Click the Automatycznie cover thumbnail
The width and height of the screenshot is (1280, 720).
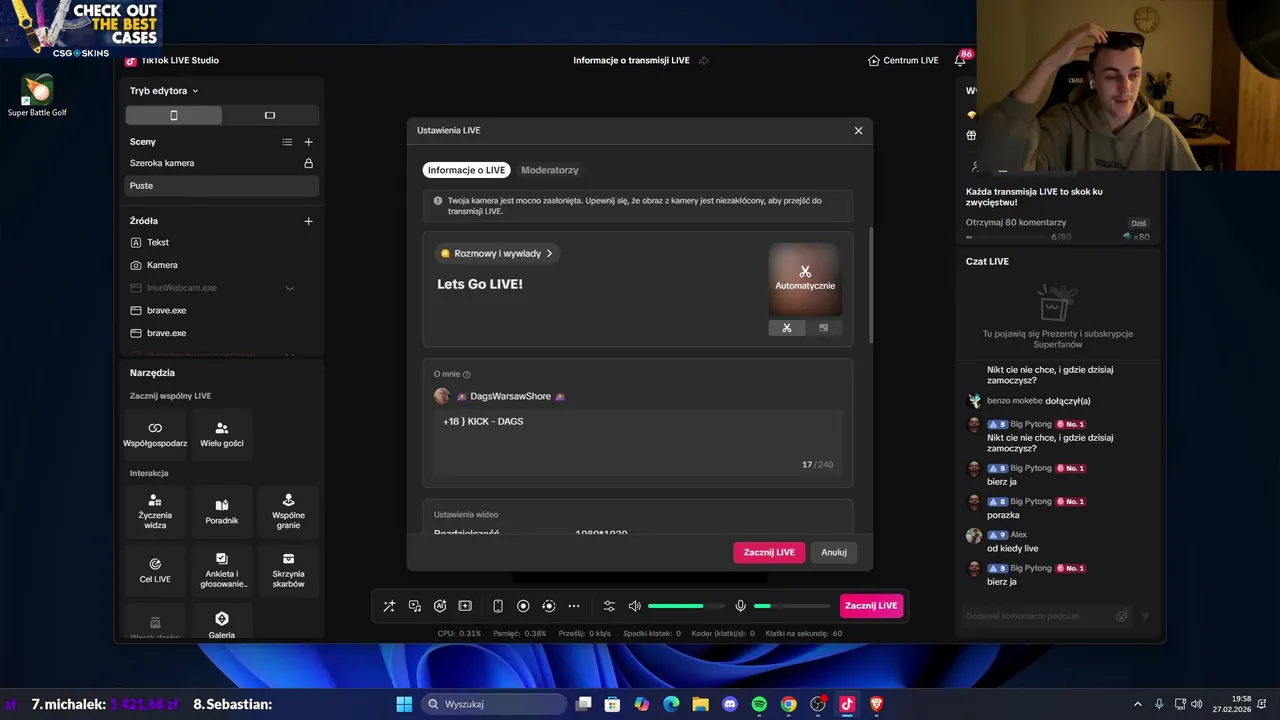tap(805, 279)
